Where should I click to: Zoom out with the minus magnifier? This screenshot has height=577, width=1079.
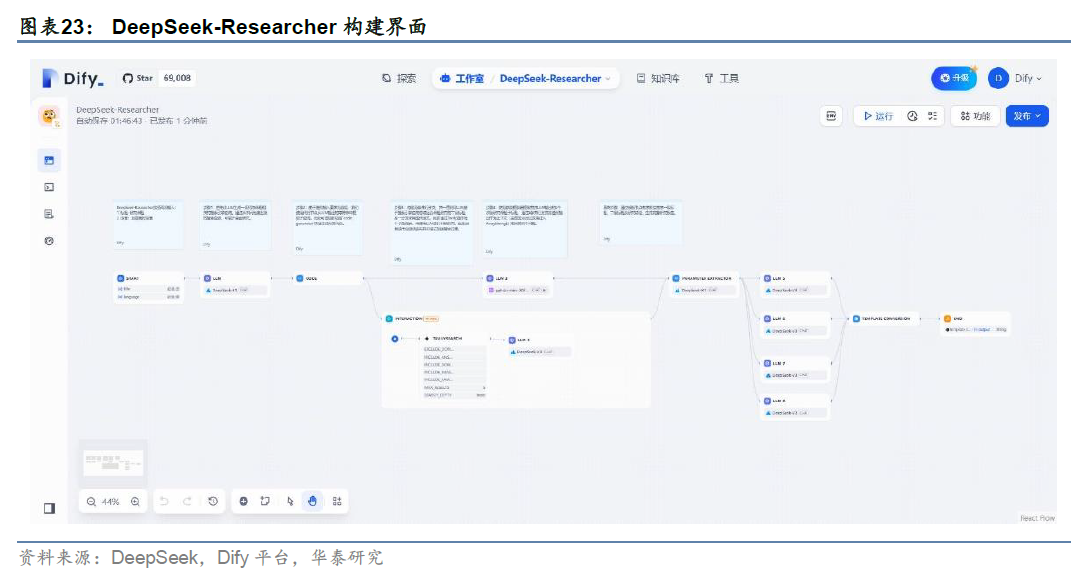(x=91, y=502)
